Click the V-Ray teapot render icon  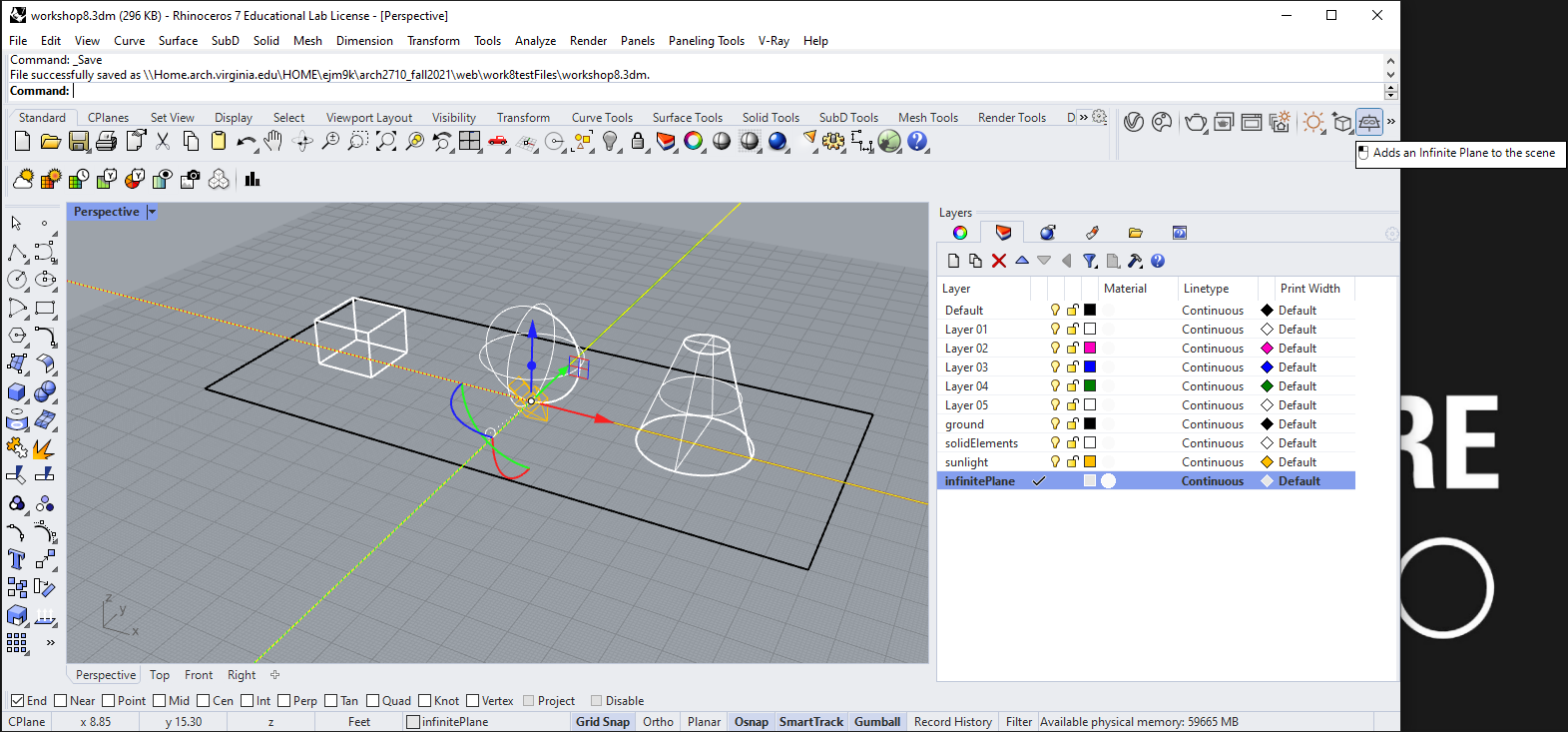[1195, 122]
